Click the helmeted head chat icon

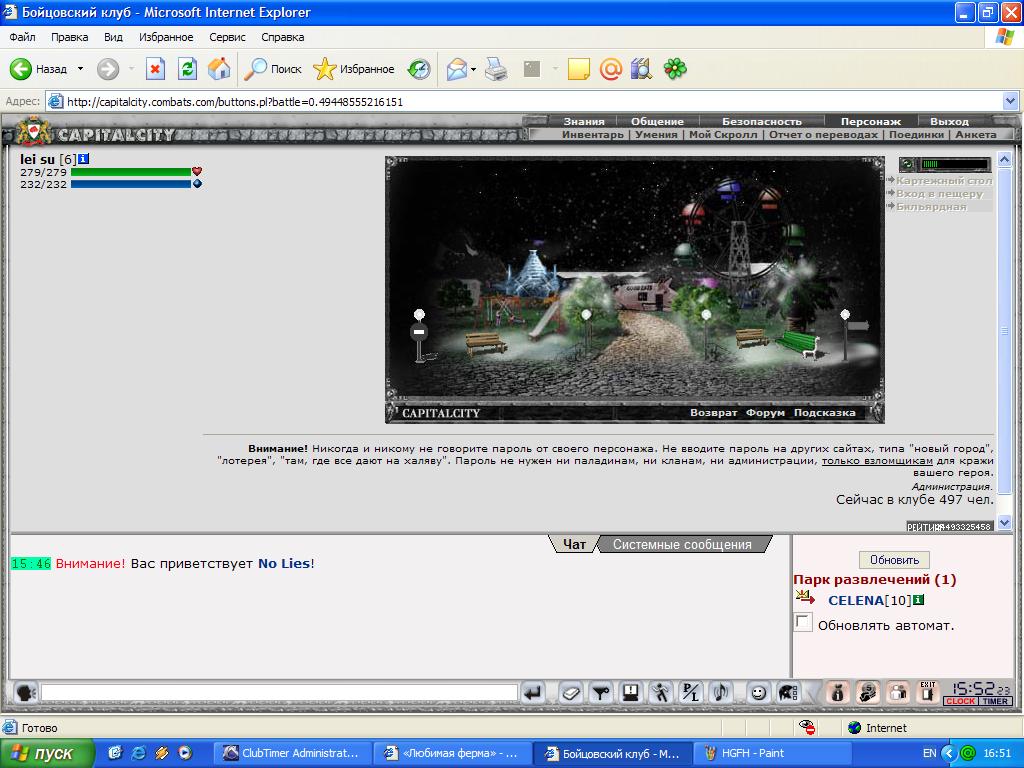point(788,692)
